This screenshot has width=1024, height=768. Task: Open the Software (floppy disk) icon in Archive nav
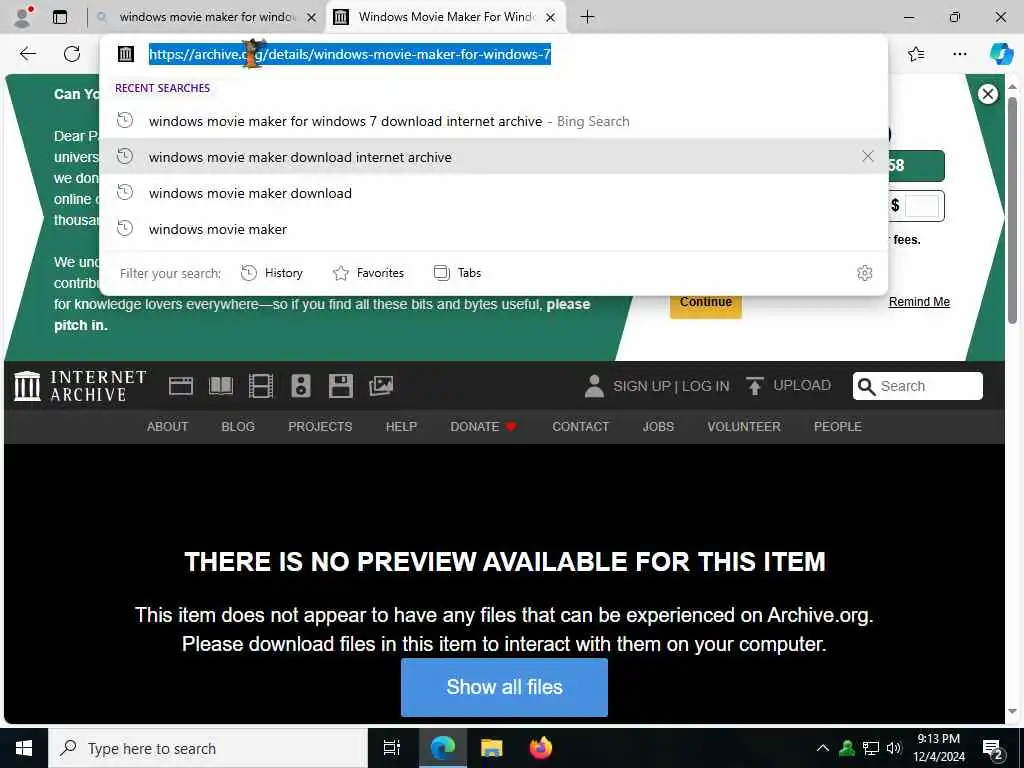(340, 386)
